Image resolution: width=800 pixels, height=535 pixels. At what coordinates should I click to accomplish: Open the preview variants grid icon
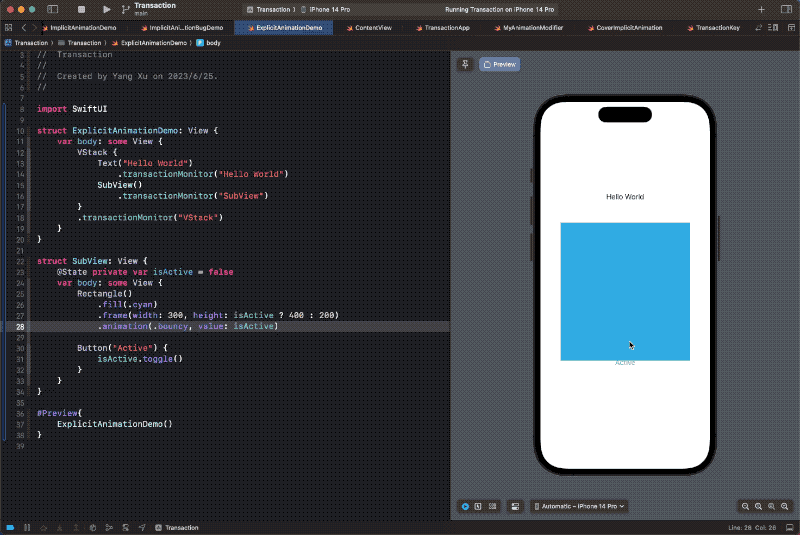pos(492,506)
